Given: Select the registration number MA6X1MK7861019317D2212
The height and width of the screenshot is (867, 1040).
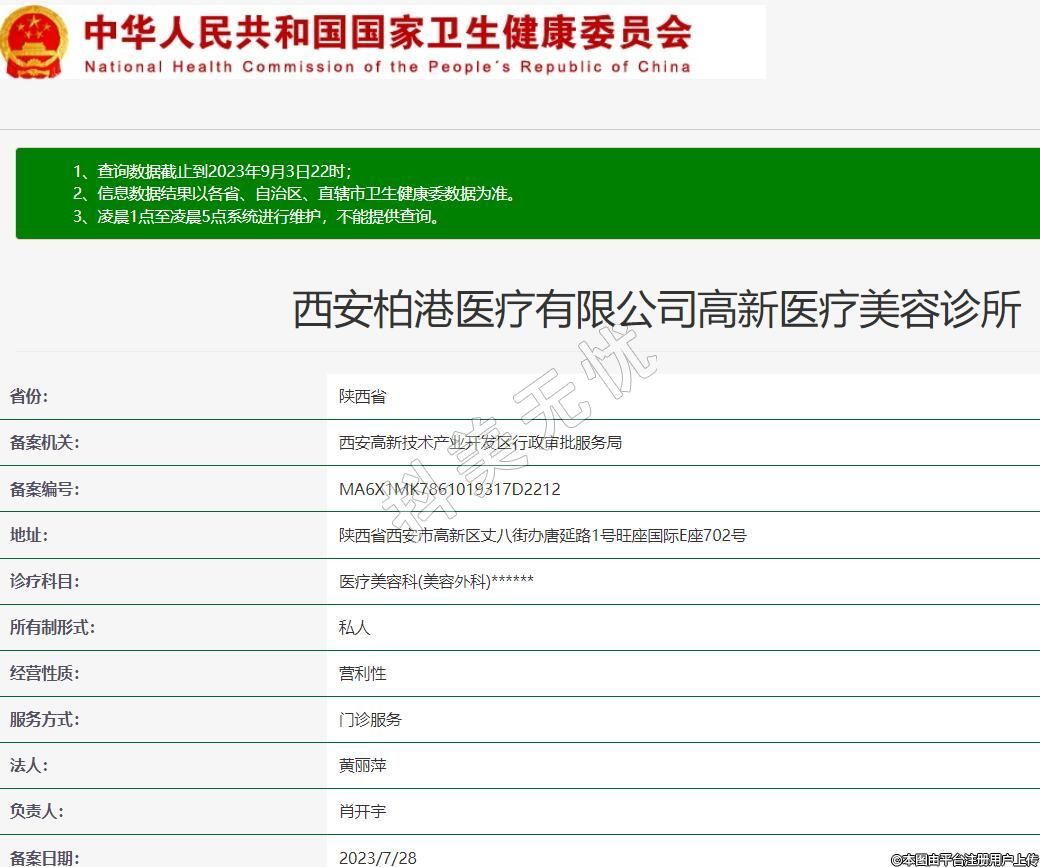Looking at the screenshot, I should (x=450, y=489).
